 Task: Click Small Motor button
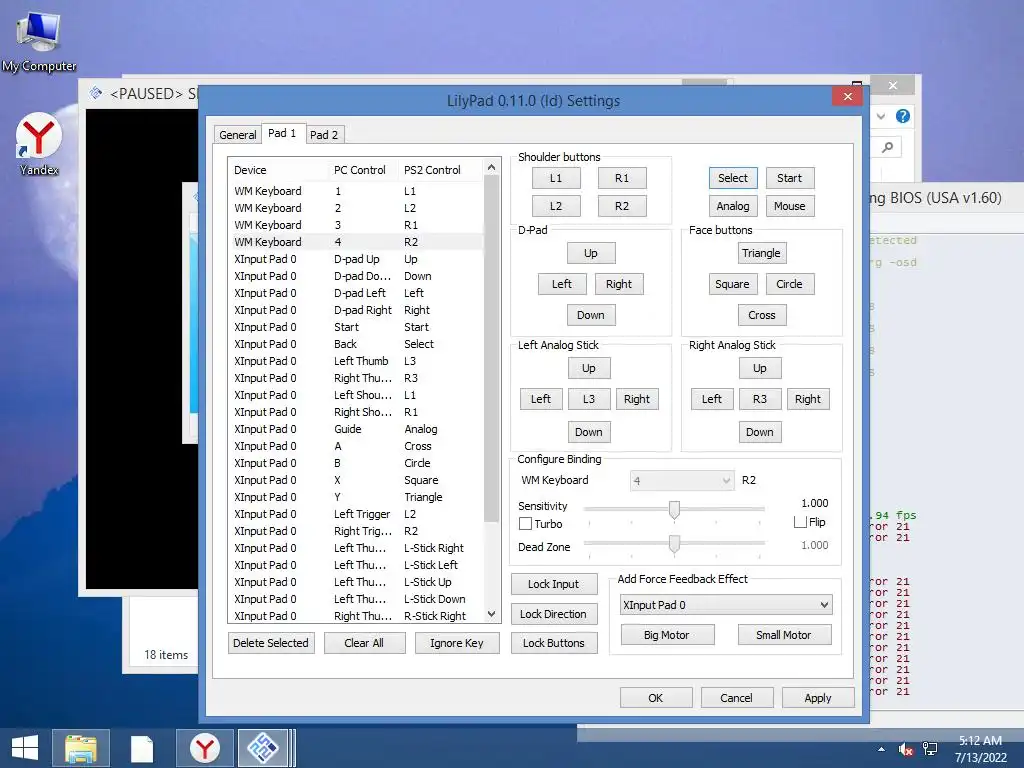[784, 635]
